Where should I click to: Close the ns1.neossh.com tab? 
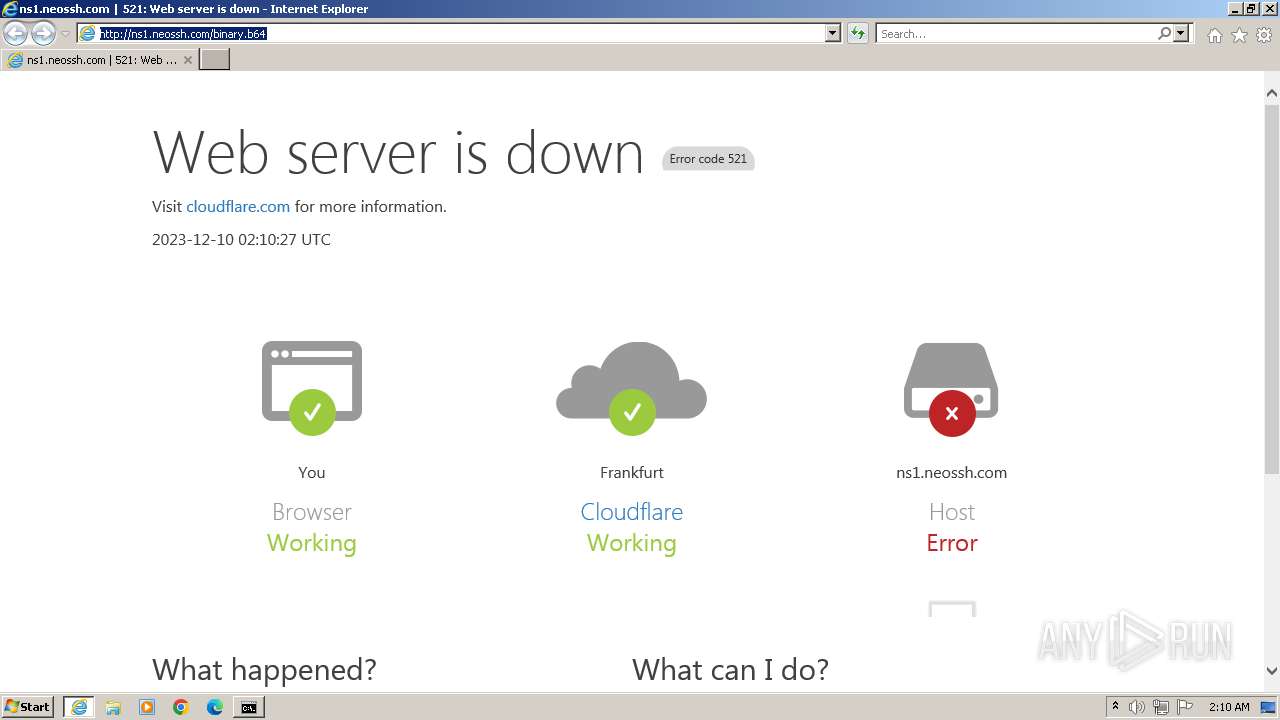187,60
